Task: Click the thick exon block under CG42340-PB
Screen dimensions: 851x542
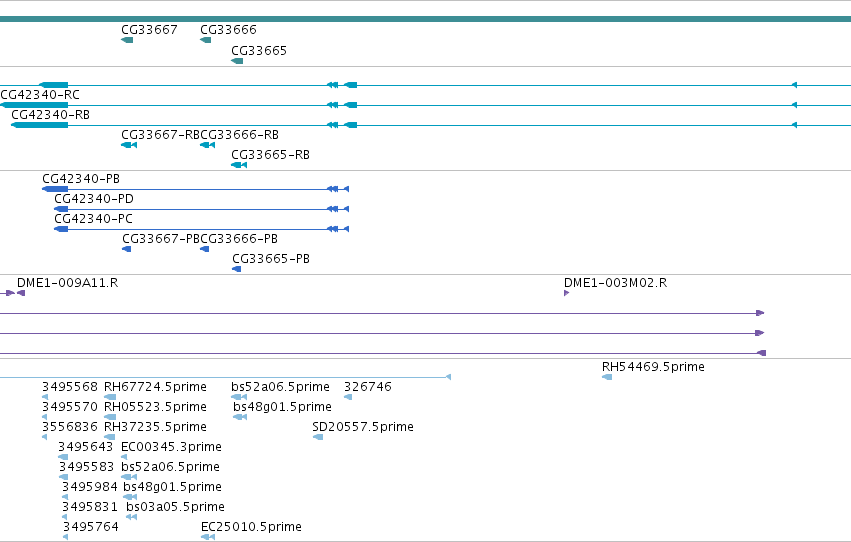Action: (x=55, y=189)
